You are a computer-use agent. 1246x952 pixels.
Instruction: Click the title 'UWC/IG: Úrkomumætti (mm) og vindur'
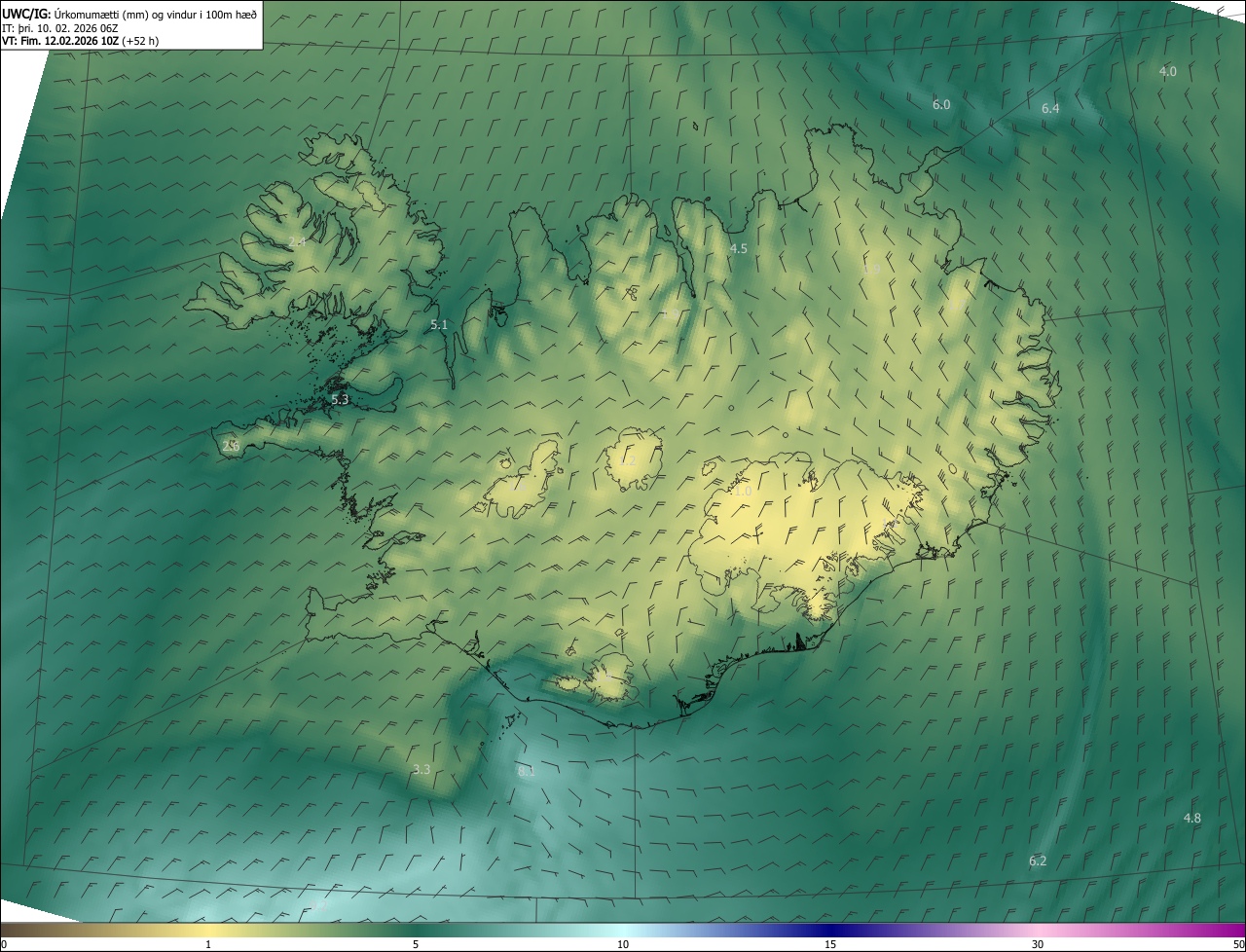click(x=129, y=14)
